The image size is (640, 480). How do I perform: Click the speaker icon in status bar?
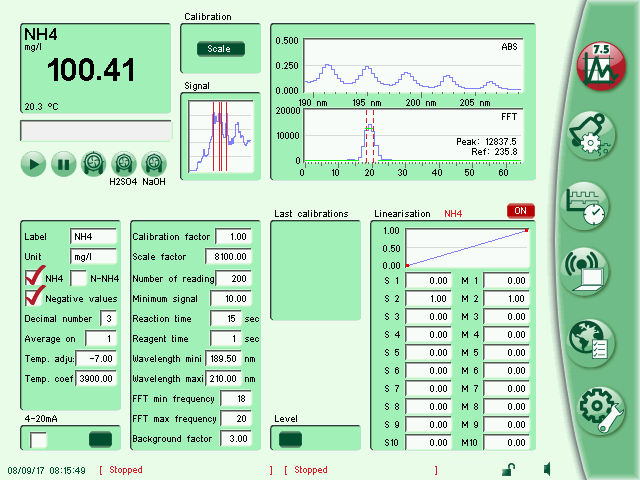click(548, 469)
